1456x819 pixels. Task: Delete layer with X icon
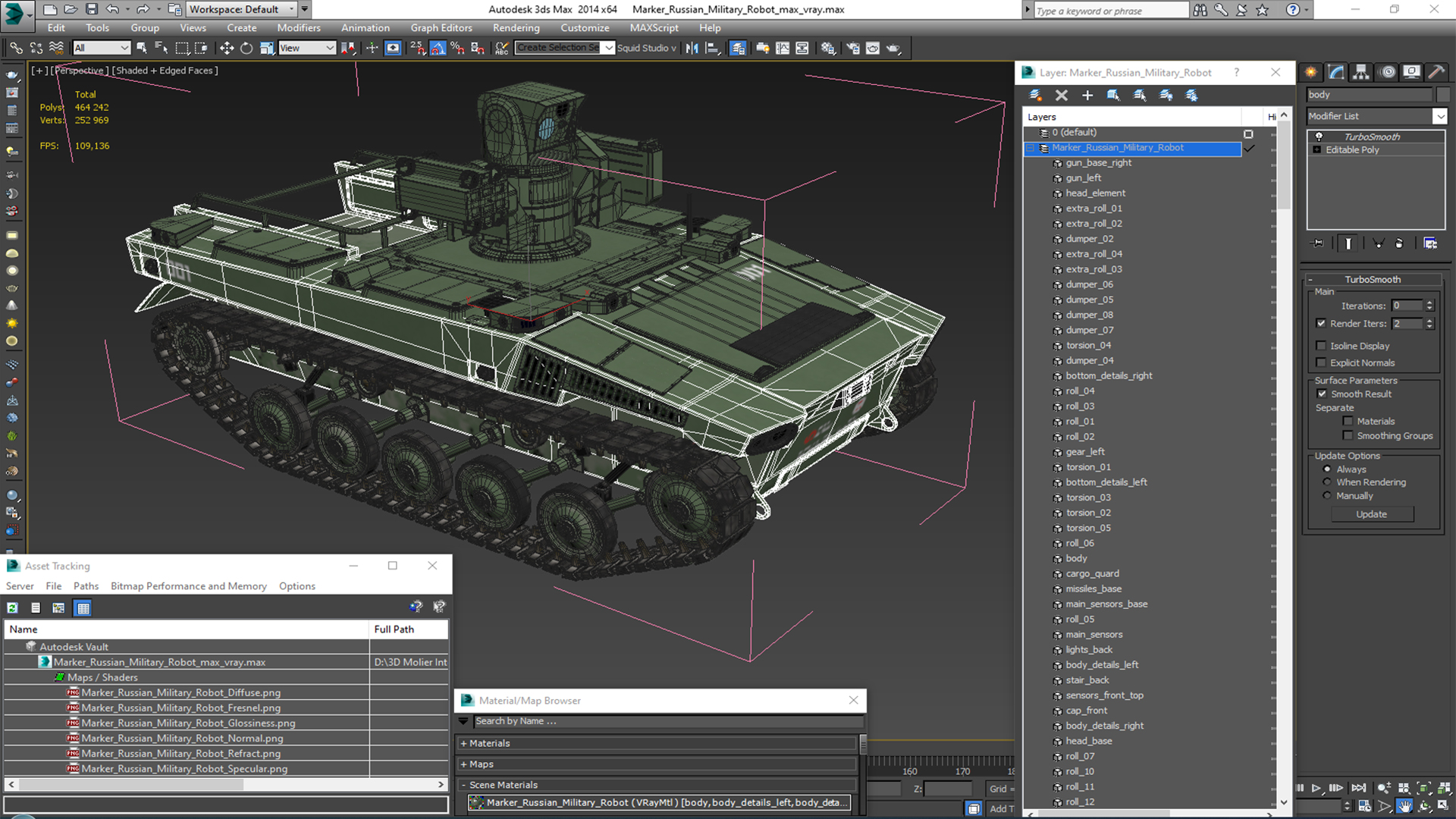pos(1061,95)
